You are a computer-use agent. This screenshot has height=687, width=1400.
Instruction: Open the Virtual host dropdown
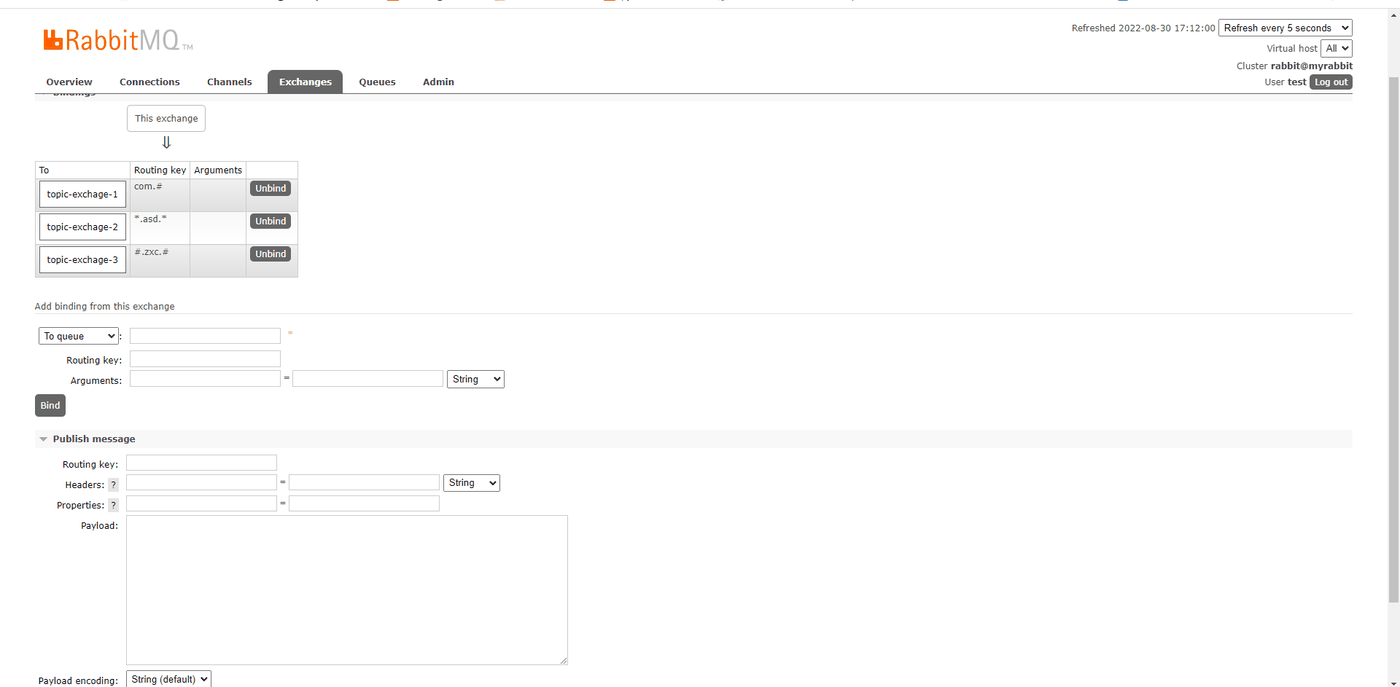(1336, 48)
